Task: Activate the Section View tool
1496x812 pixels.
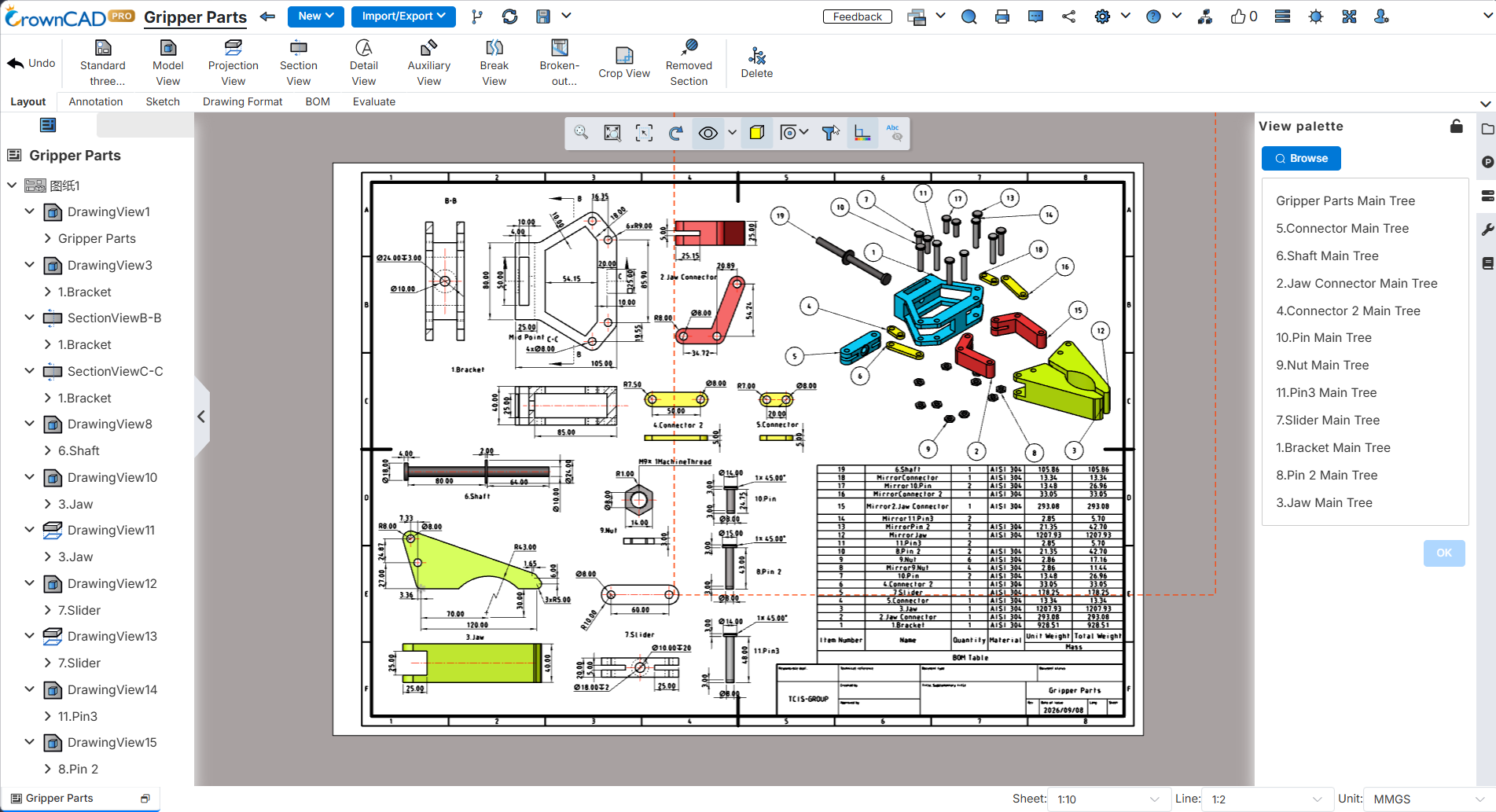Action: coord(298,62)
